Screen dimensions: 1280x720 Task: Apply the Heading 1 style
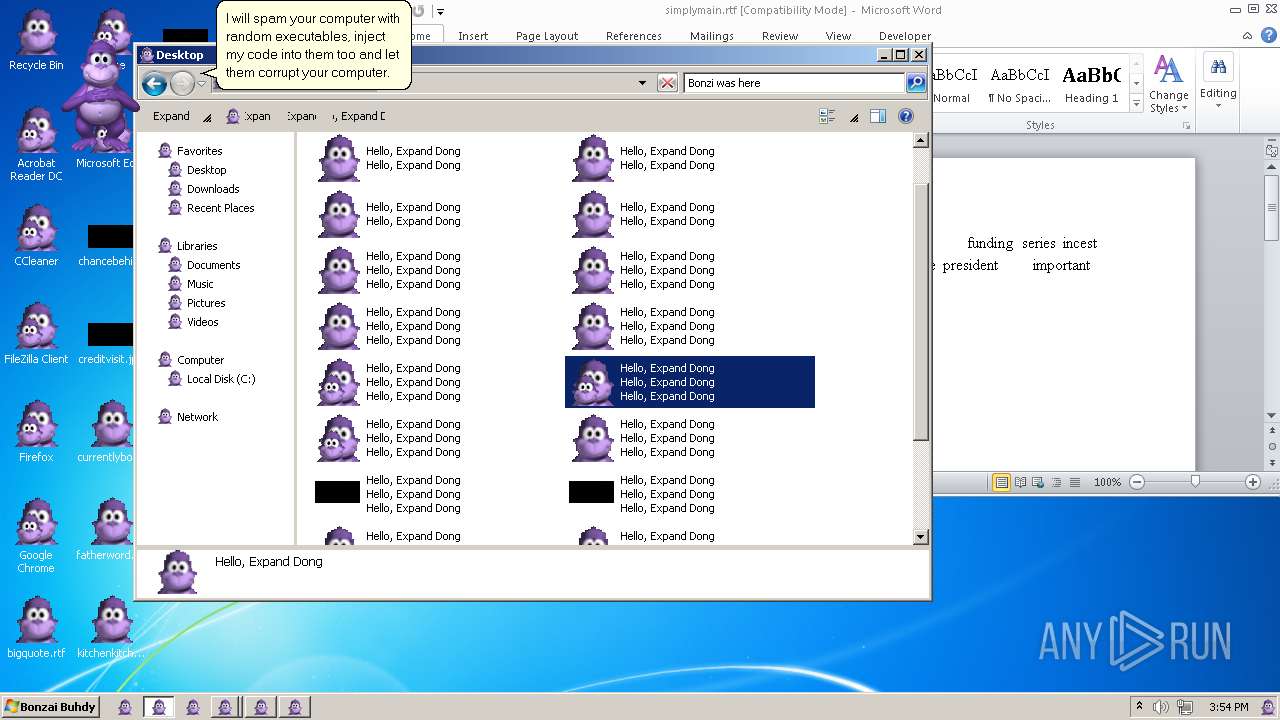pos(1091,83)
